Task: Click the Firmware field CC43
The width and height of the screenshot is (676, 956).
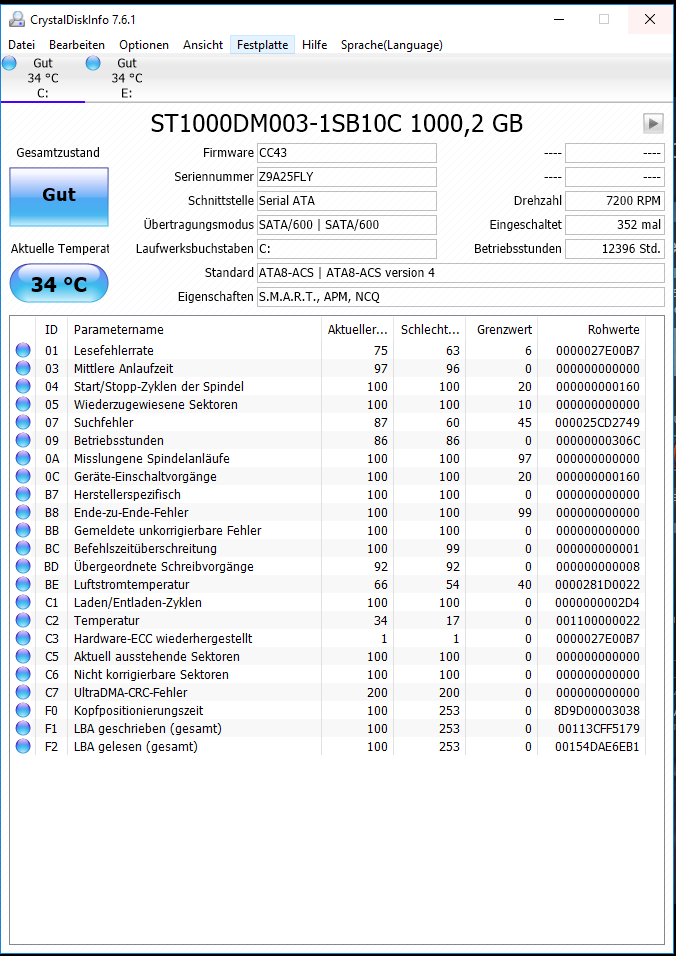Action: pyautogui.click(x=347, y=152)
